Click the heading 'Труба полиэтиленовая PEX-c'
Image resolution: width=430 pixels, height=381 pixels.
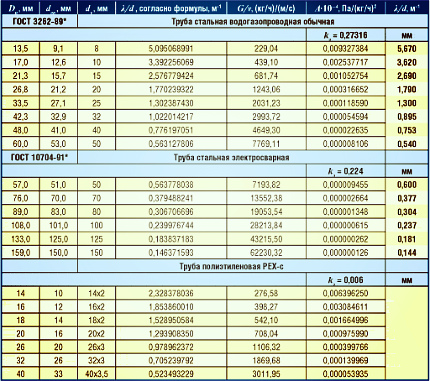231,266
